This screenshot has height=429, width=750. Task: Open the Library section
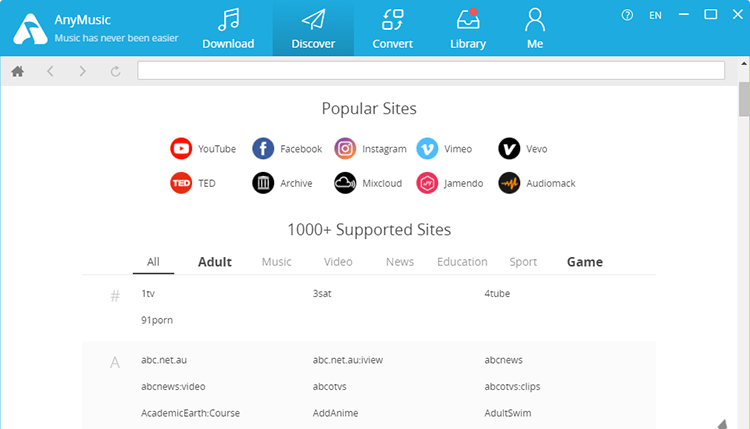468,29
